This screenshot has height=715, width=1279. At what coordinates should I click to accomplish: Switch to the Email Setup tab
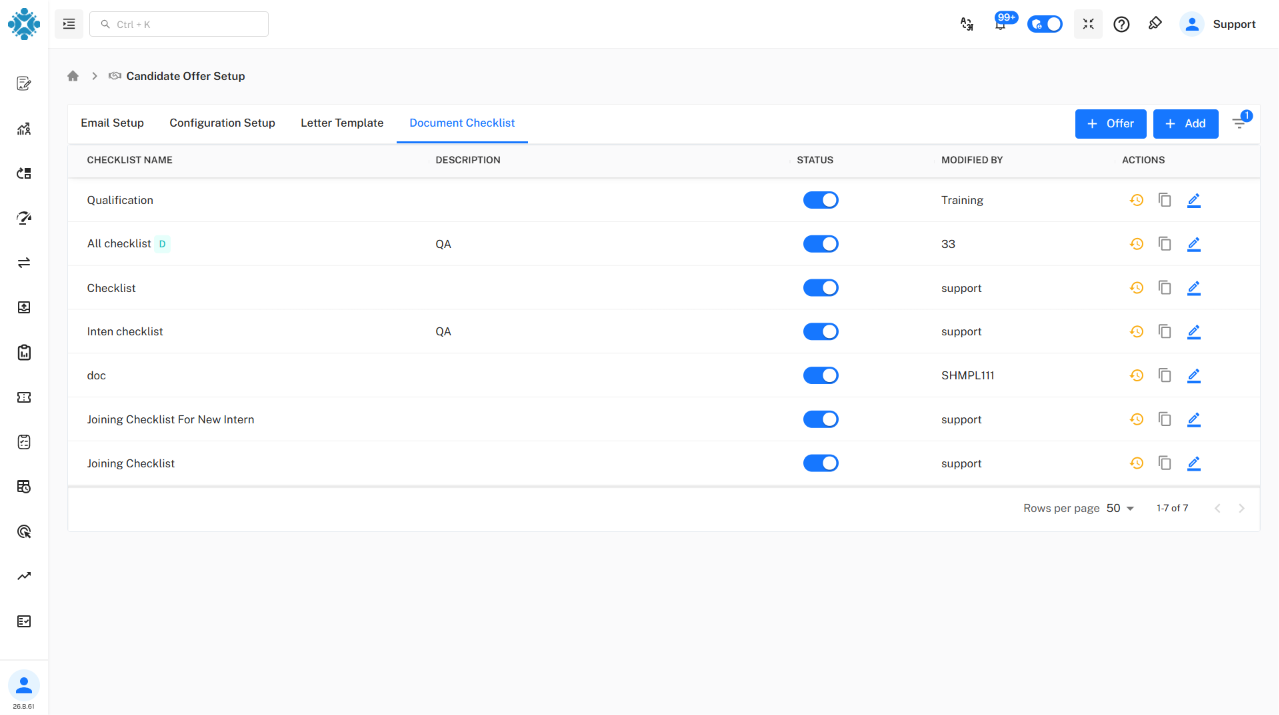(112, 123)
